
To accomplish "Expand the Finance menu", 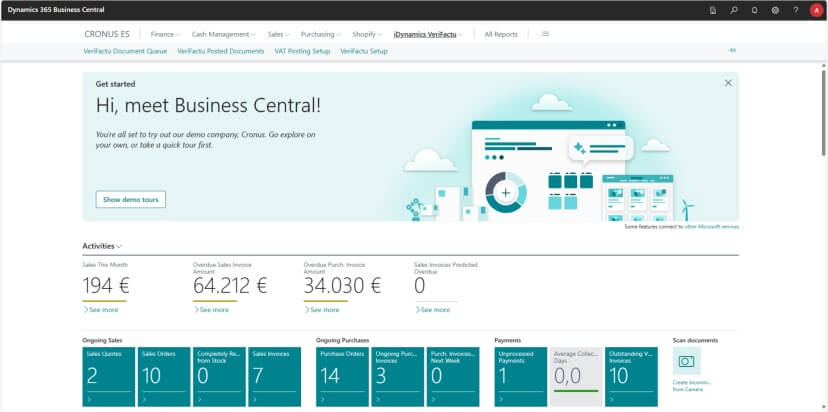I will (165, 34).
